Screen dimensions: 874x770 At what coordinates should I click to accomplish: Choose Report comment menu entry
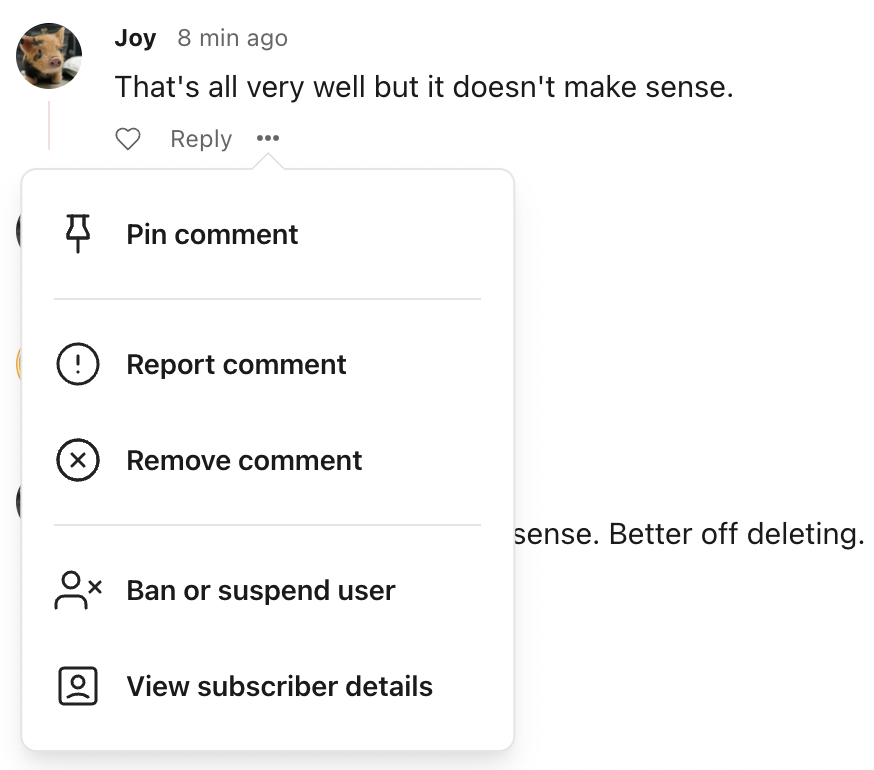point(268,365)
